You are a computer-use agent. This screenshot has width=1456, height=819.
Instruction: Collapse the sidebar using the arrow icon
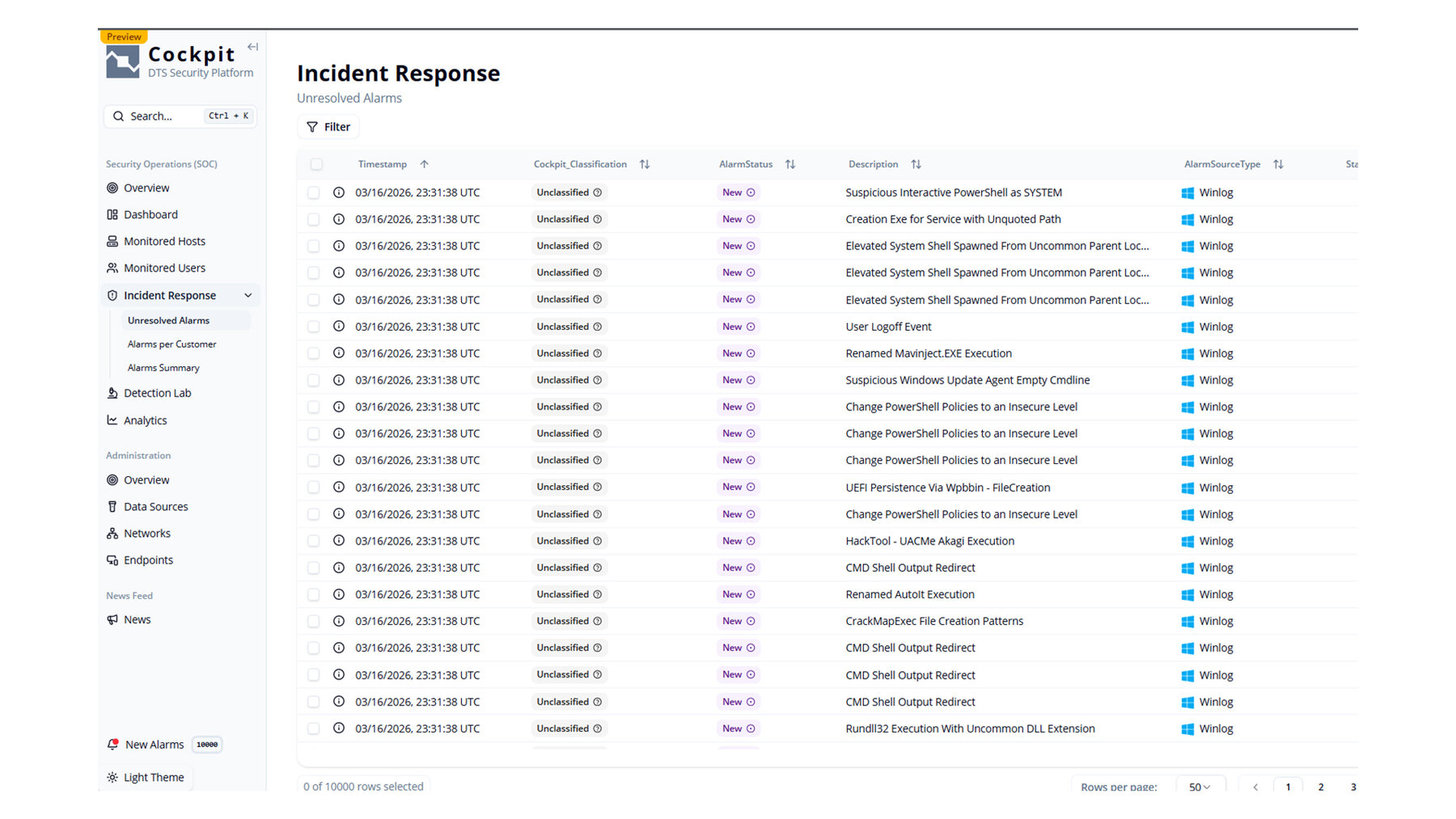coord(252,47)
